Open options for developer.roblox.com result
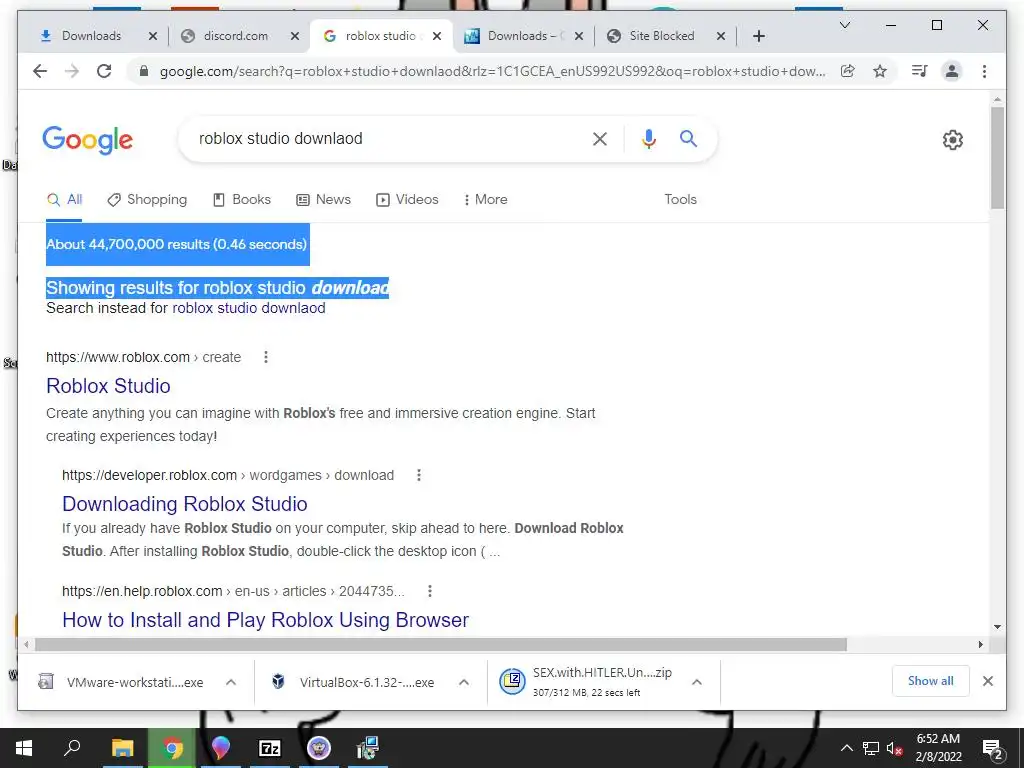The image size is (1024, 768). click(419, 475)
